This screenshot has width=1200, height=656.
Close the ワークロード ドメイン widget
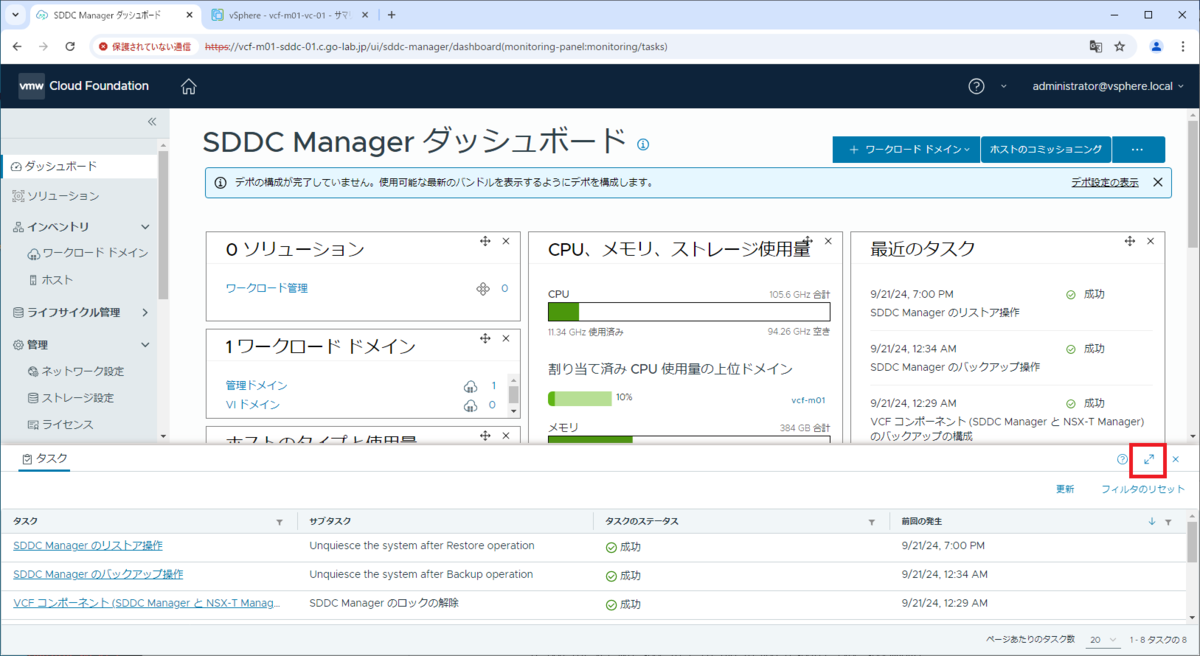coord(506,339)
